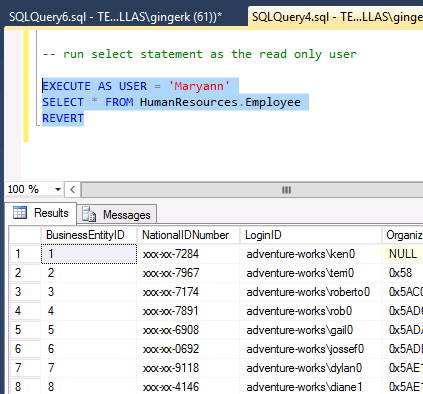Switch to the SQLQuery6.sql tab

click(115, 17)
